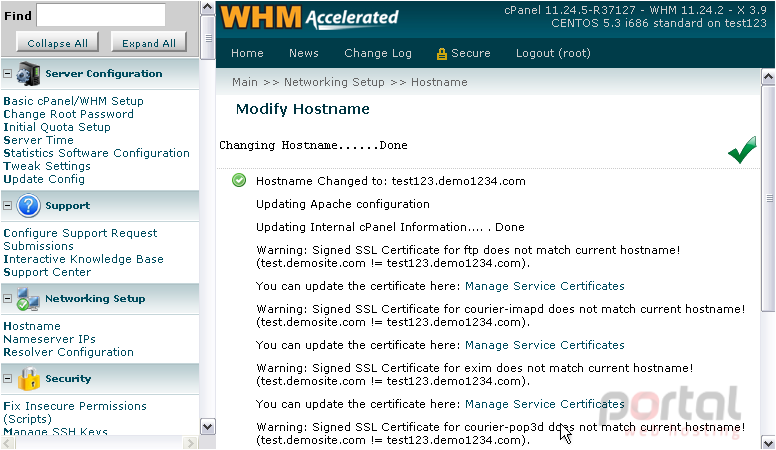Click 'Updating Internal cPanel Information' line
776x450 pixels.
(390, 227)
